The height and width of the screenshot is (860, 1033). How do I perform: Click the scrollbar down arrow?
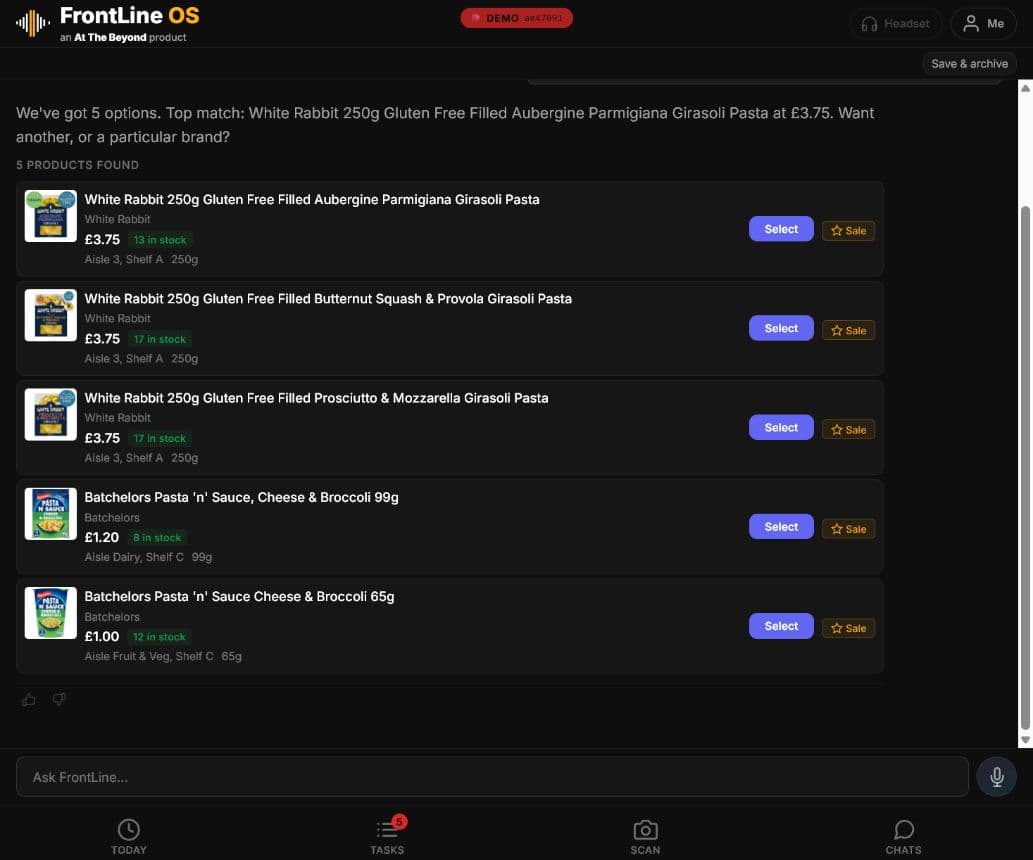[x=1025, y=740]
